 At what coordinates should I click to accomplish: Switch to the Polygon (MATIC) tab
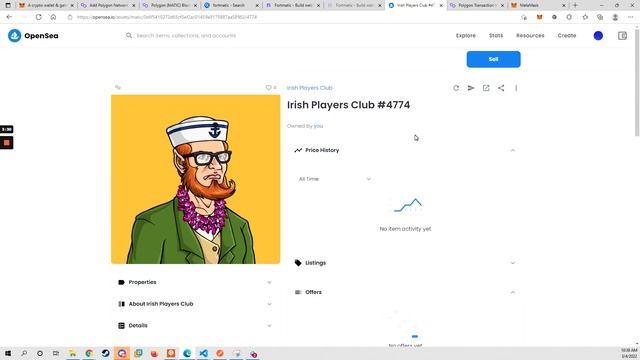(x=170, y=5)
